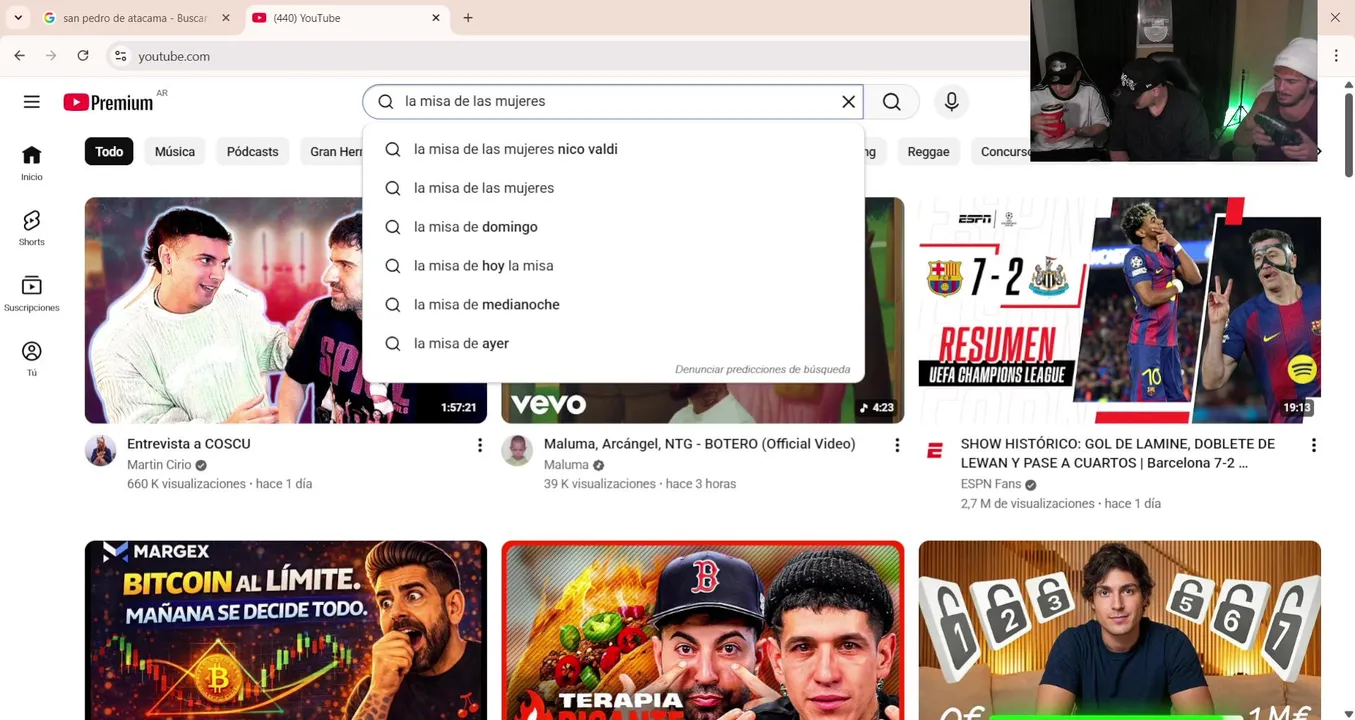Click the YouTube Premium logo
Viewport: 1355px width, 720px height.
108,102
